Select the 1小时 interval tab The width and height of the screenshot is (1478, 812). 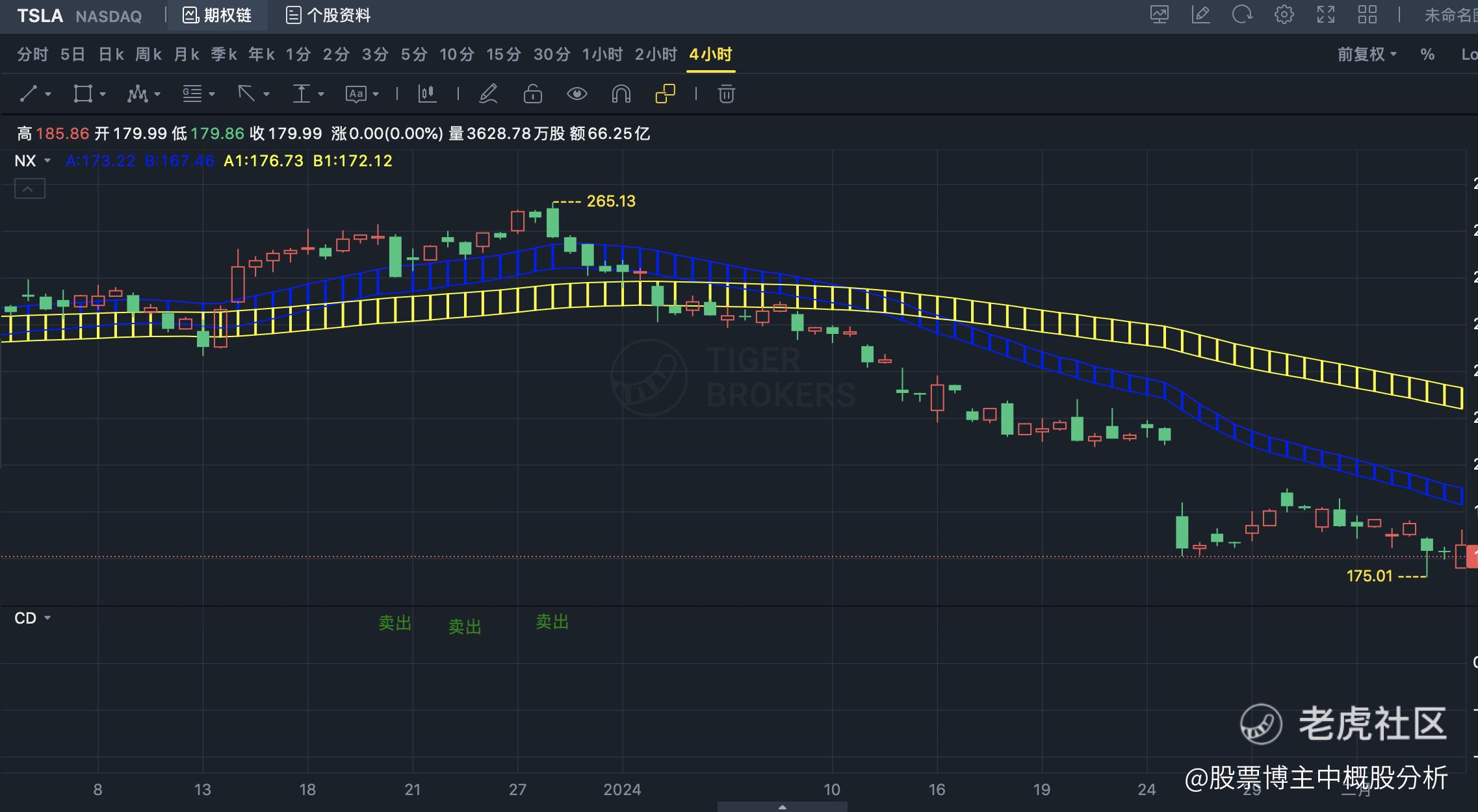[602, 55]
